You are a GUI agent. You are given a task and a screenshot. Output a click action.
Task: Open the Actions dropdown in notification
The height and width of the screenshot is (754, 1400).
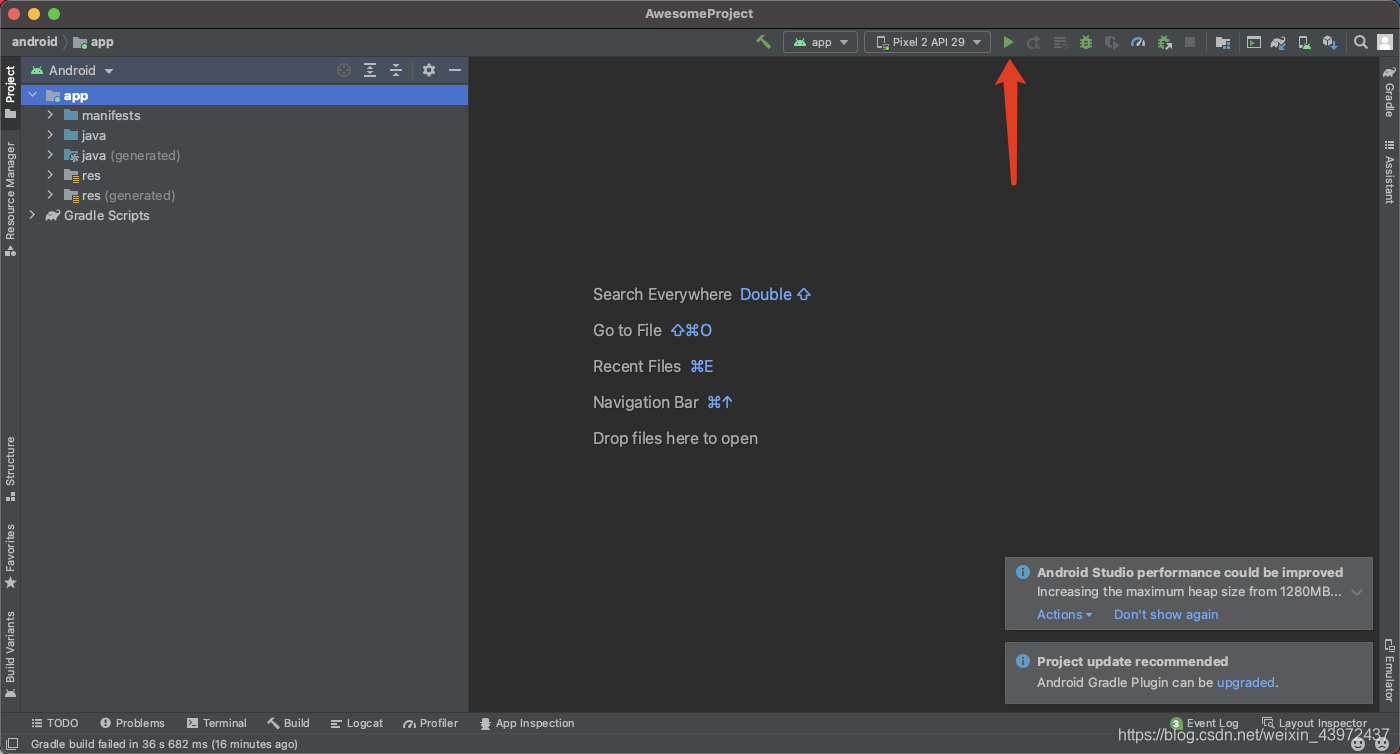[x=1064, y=615]
